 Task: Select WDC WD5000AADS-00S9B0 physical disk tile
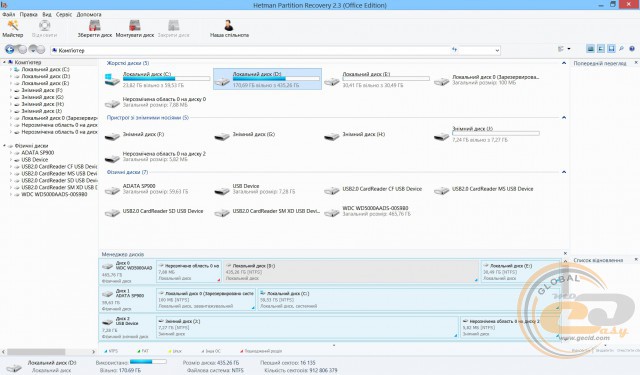tap(377, 211)
